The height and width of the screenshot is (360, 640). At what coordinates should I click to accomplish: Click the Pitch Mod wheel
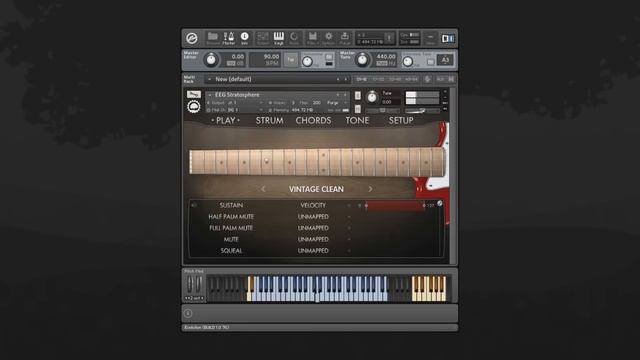(x=194, y=284)
